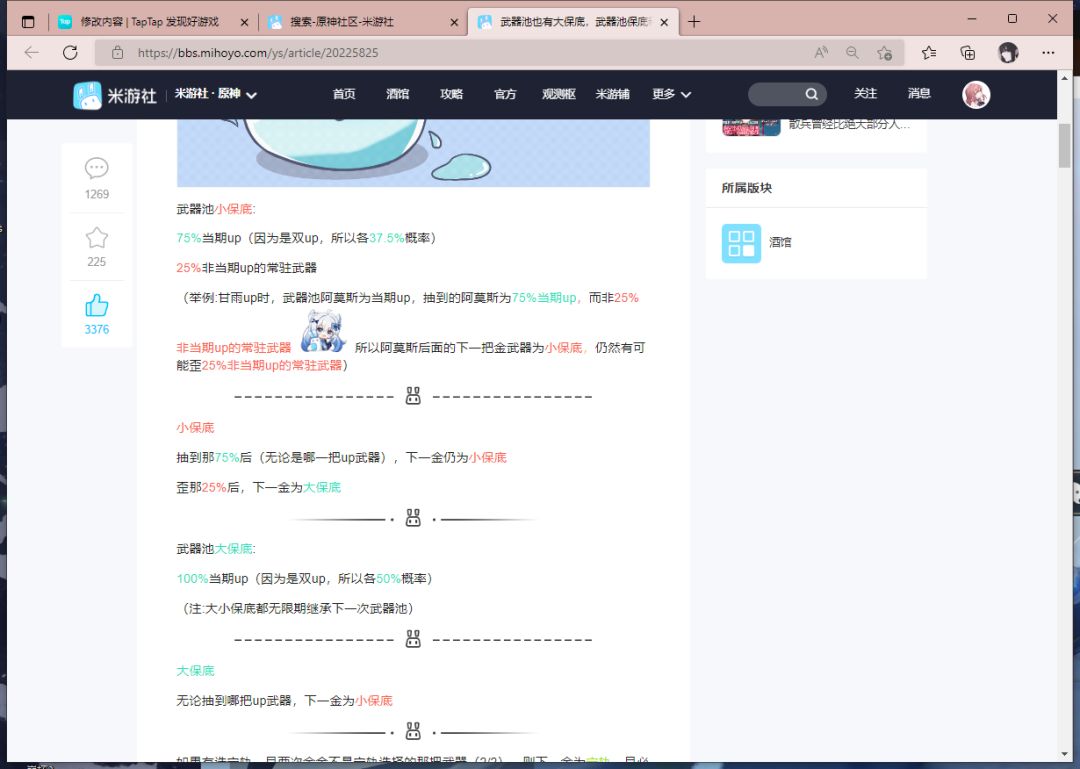
Task: Click the magnifier icon in the search bar
Action: pos(810,92)
